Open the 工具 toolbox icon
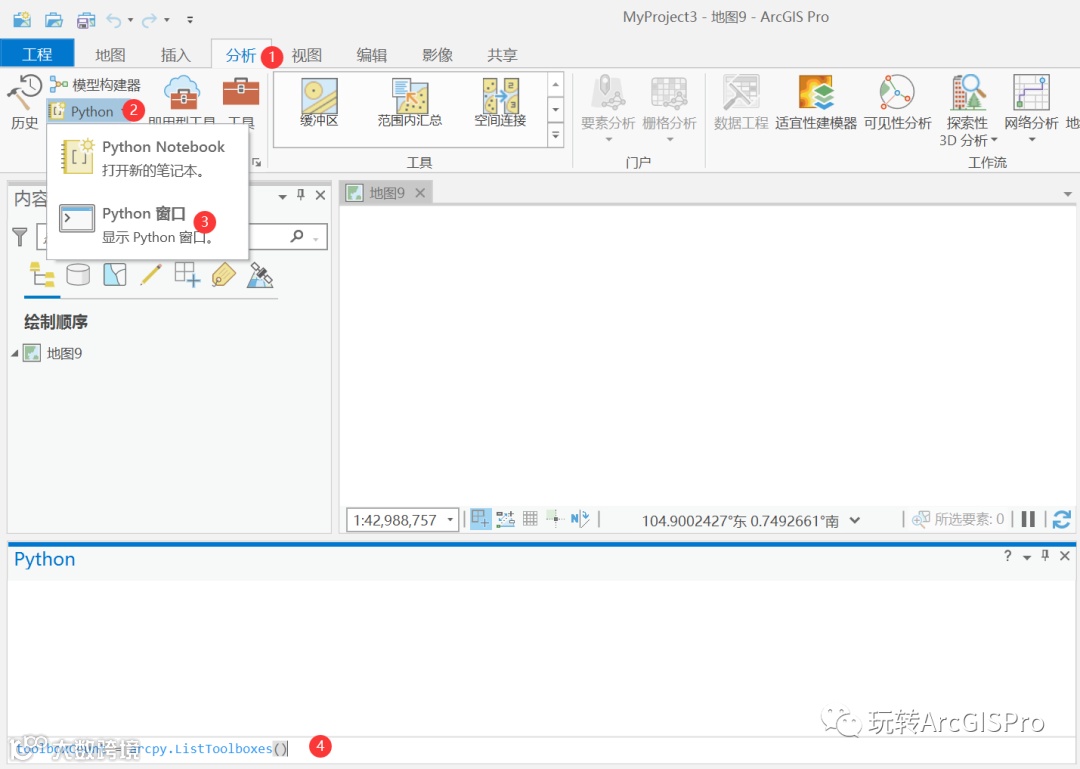1080x769 pixels. (x=241, y=92)
